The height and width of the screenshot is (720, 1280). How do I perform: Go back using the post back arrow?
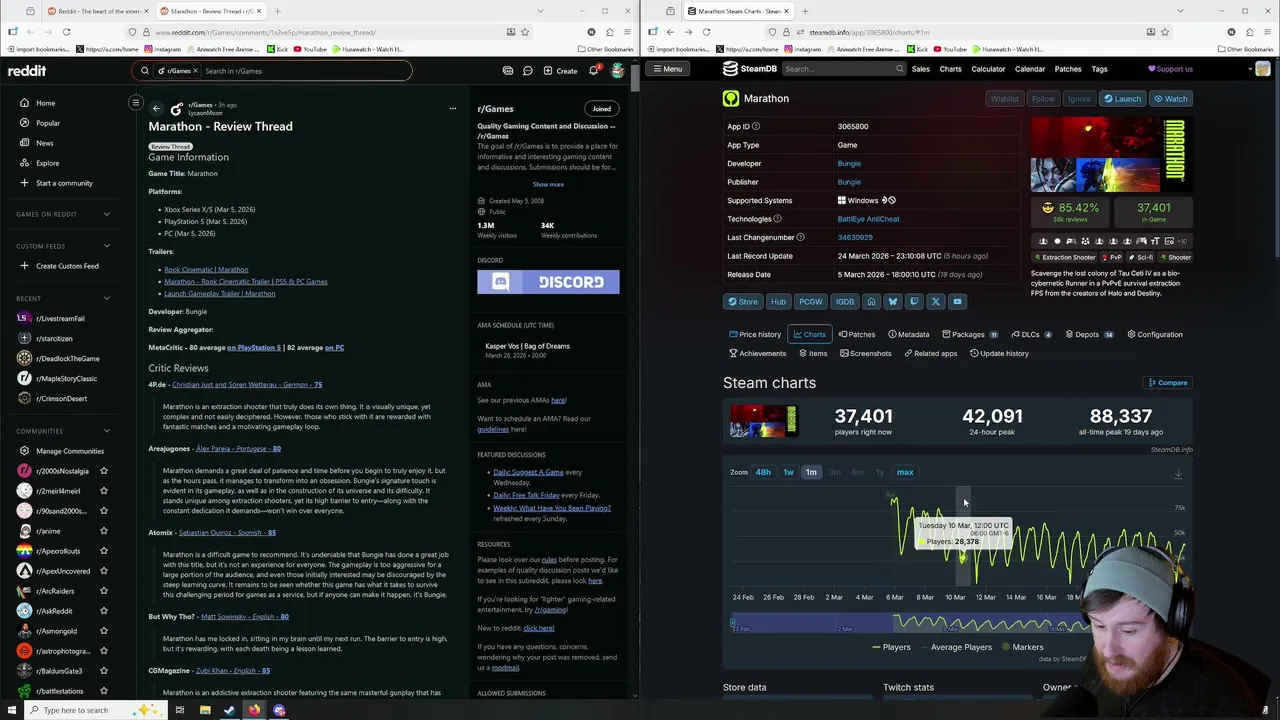point(156,108)
